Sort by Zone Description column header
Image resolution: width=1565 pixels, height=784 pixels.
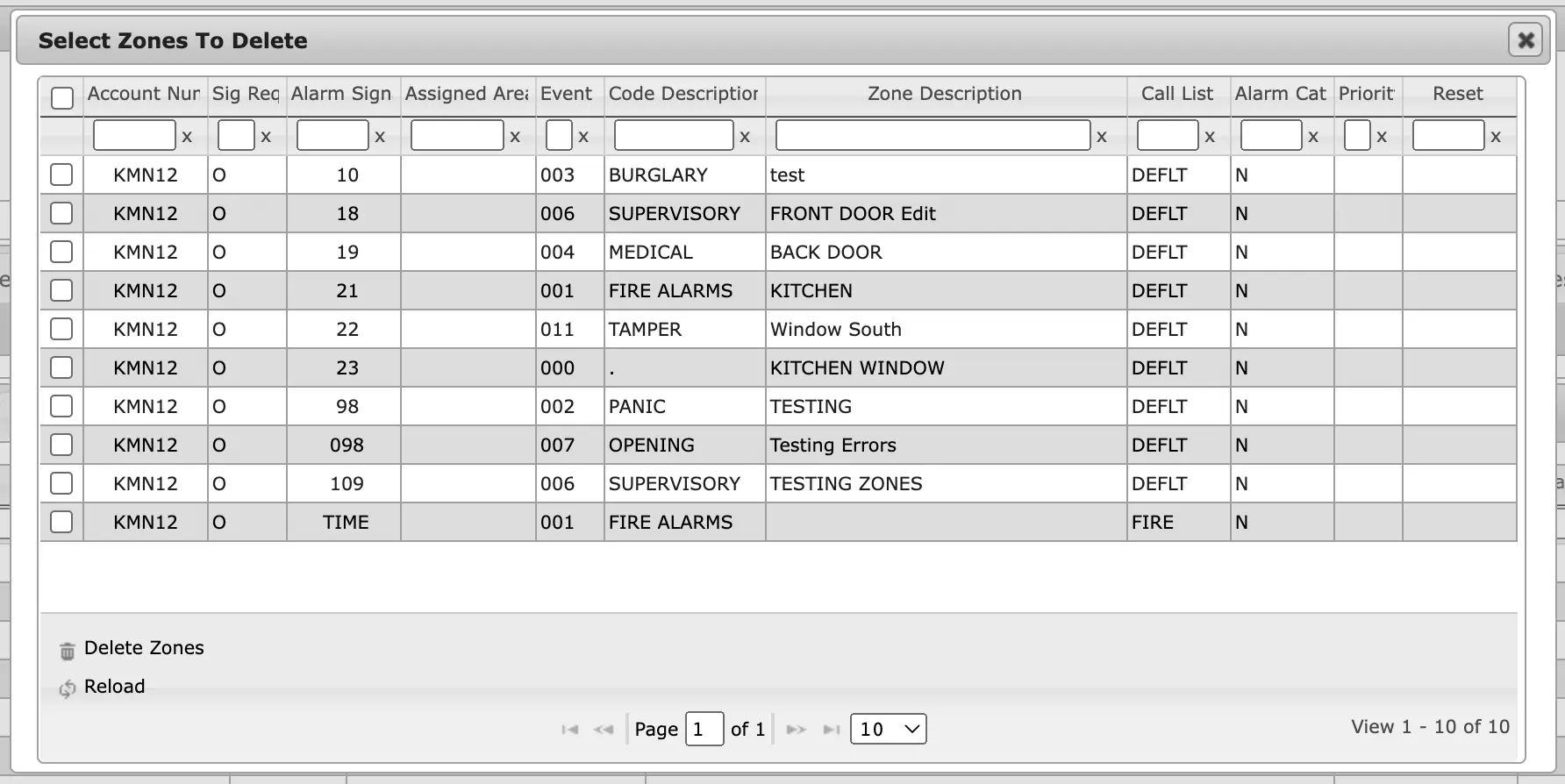(945, 94)
